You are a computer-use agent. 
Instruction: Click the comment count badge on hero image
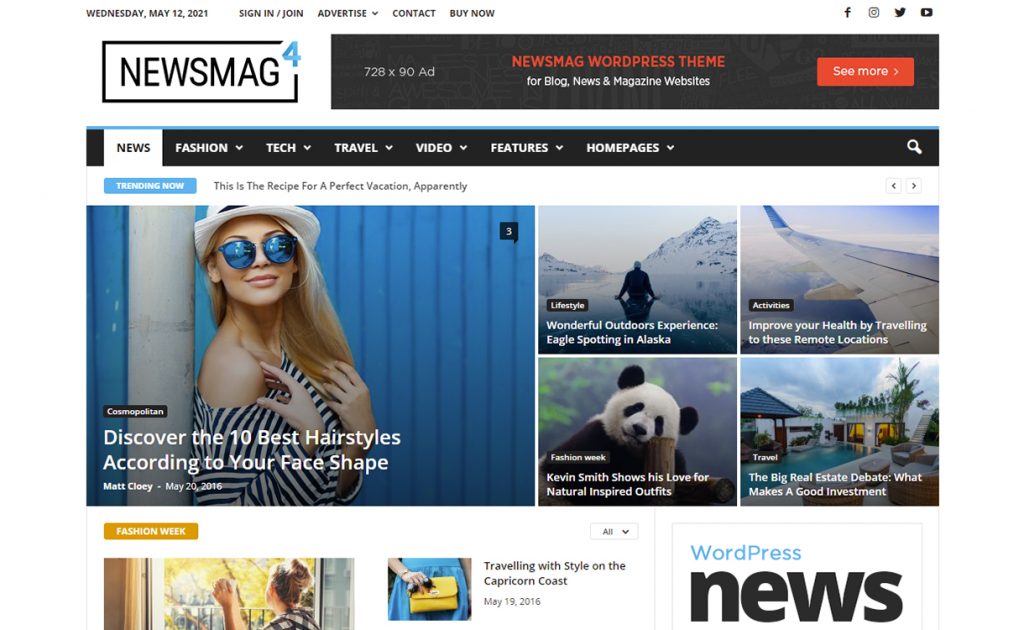(510, 231)
